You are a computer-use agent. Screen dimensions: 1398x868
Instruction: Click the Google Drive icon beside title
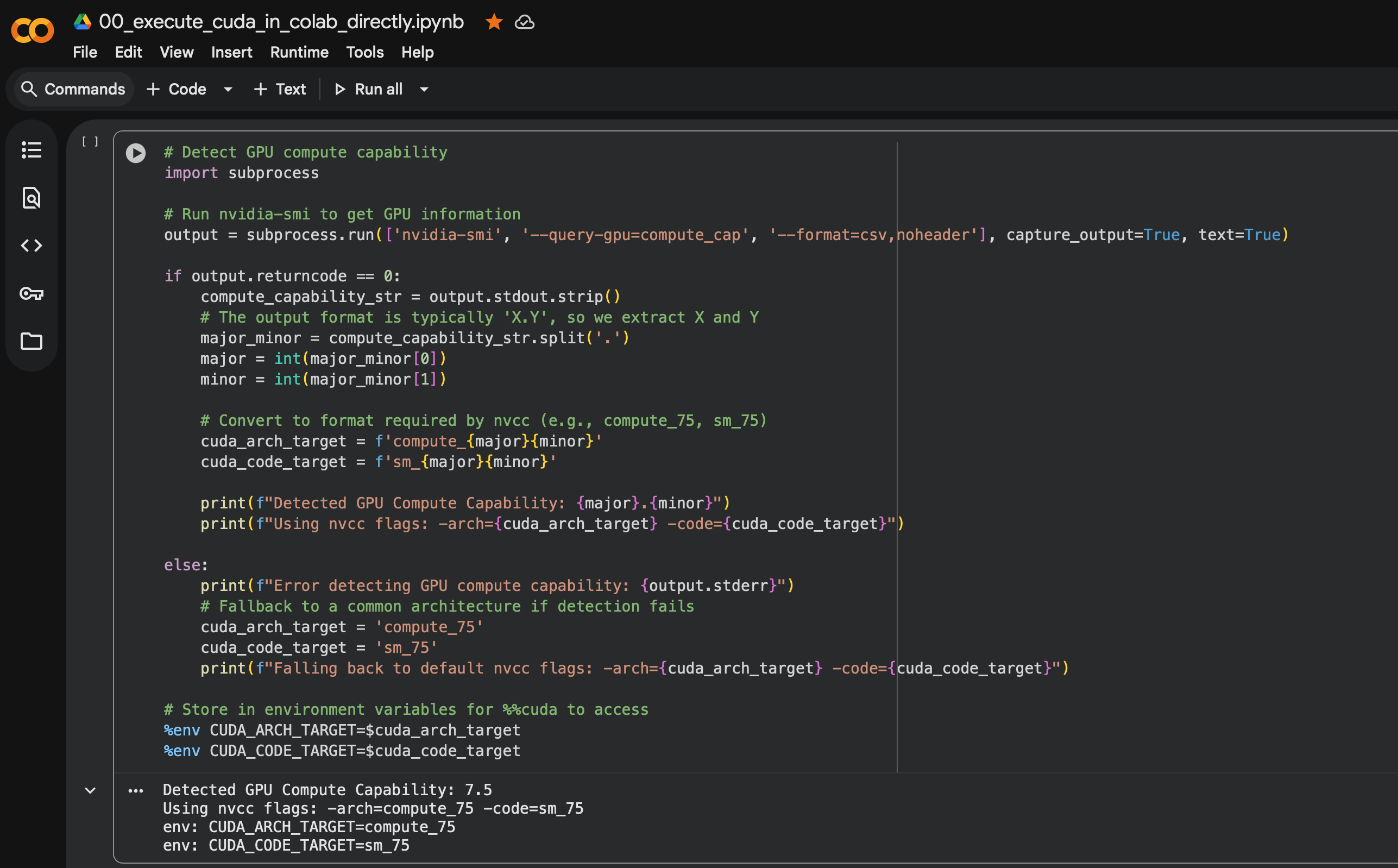[83, 22]
